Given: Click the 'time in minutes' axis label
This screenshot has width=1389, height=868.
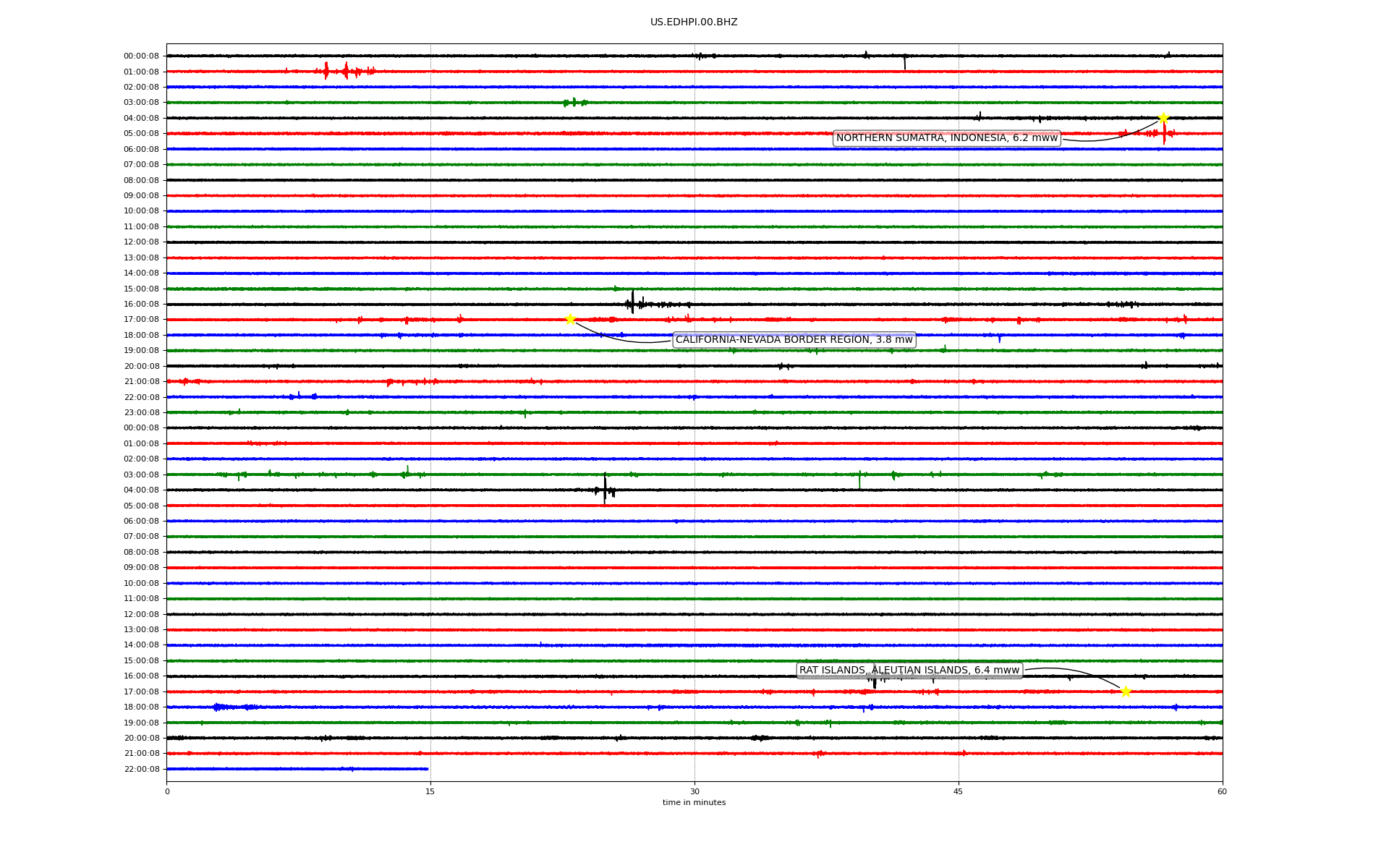Looking at the screenshot, I should (694, 803).
